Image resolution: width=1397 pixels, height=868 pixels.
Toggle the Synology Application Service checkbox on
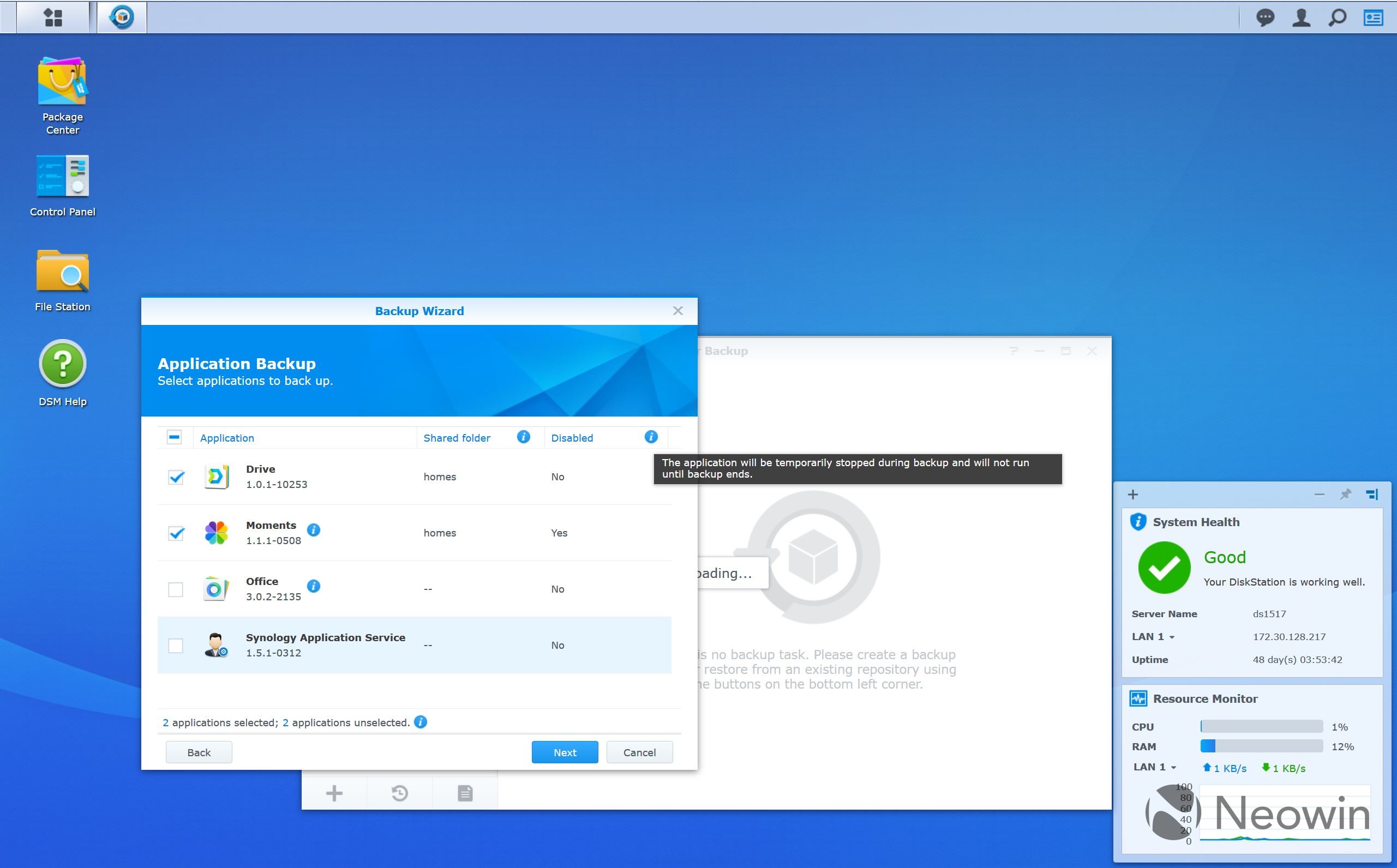[175, 644]
